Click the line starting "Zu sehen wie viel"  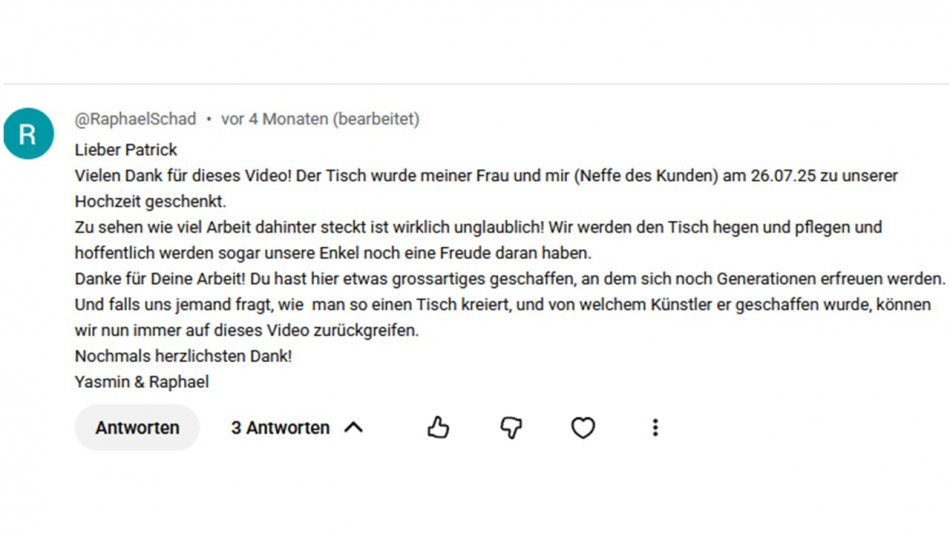[x=477, y=227]
